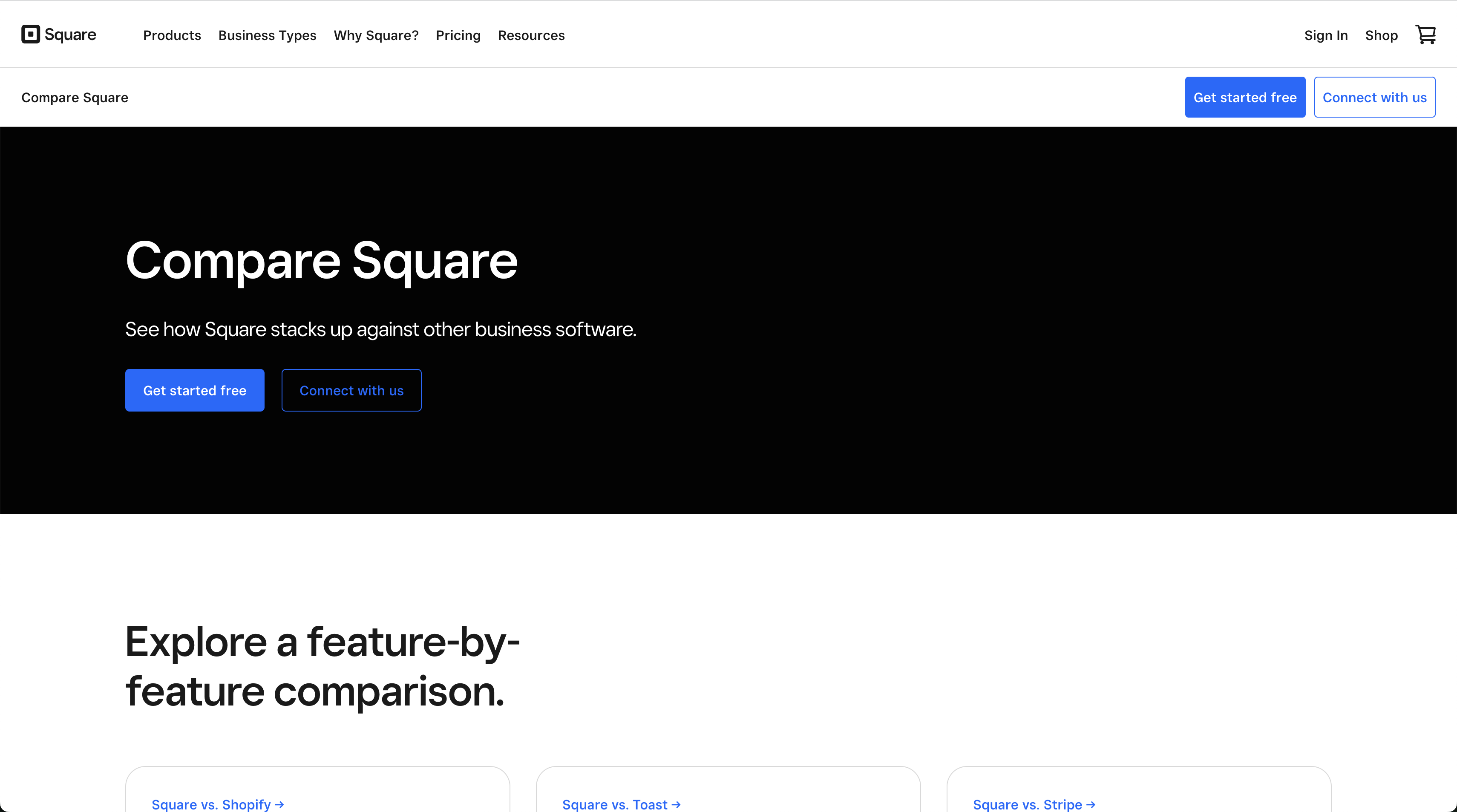
Task: Click Sign In in the top navigation
Action: 1326,35
